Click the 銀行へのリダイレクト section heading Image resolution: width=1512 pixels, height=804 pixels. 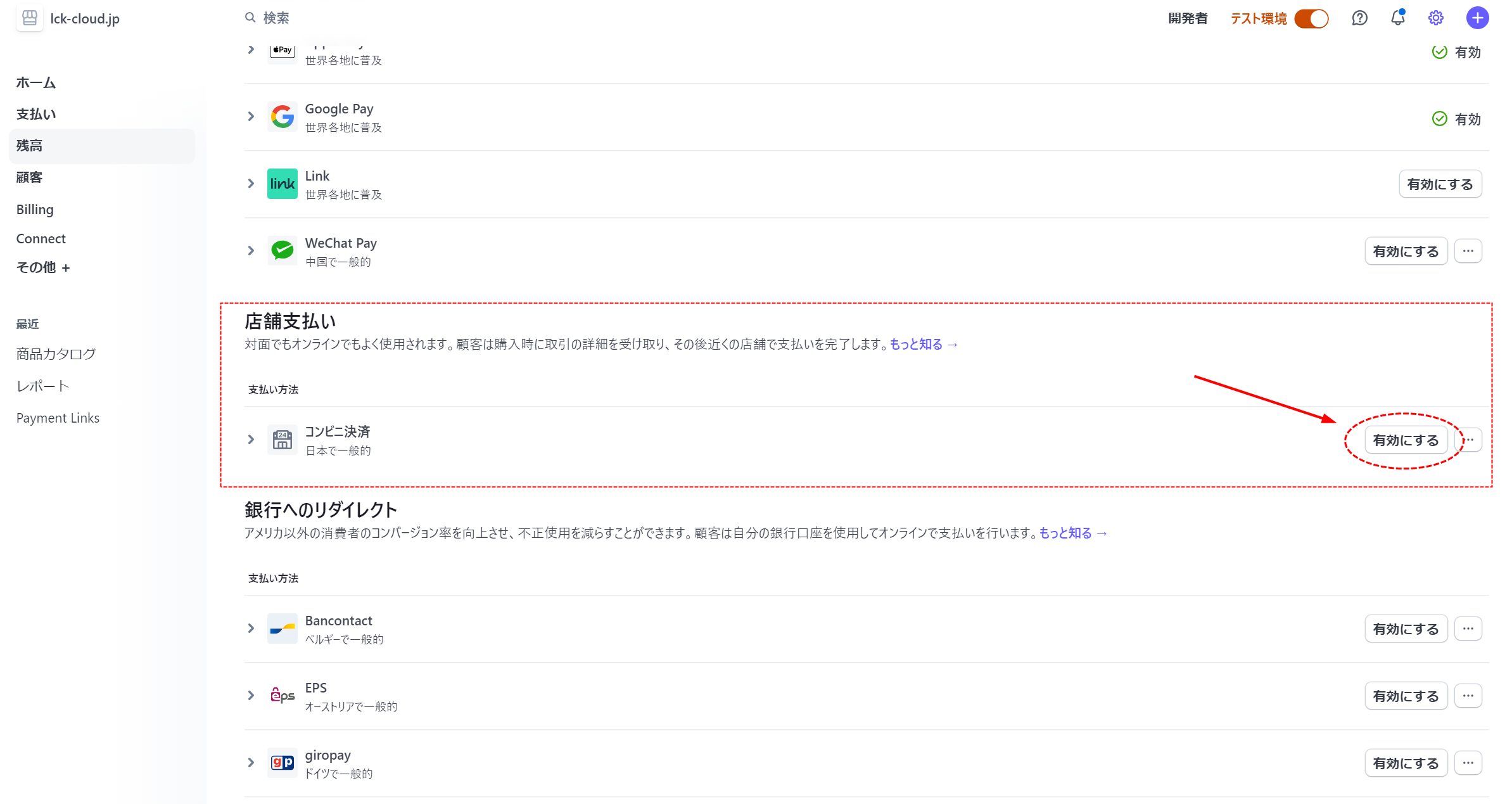click(x=321, y=510)
